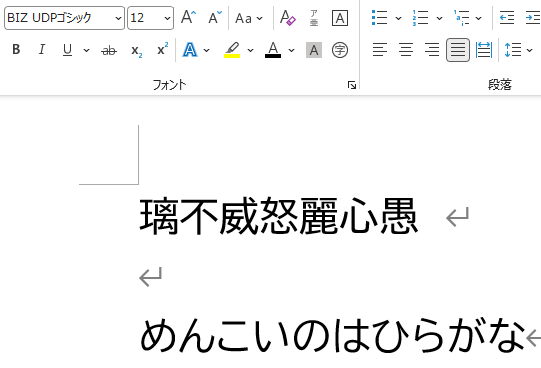
Task: Open the Font dialog launcher
Action: point(352,85)
